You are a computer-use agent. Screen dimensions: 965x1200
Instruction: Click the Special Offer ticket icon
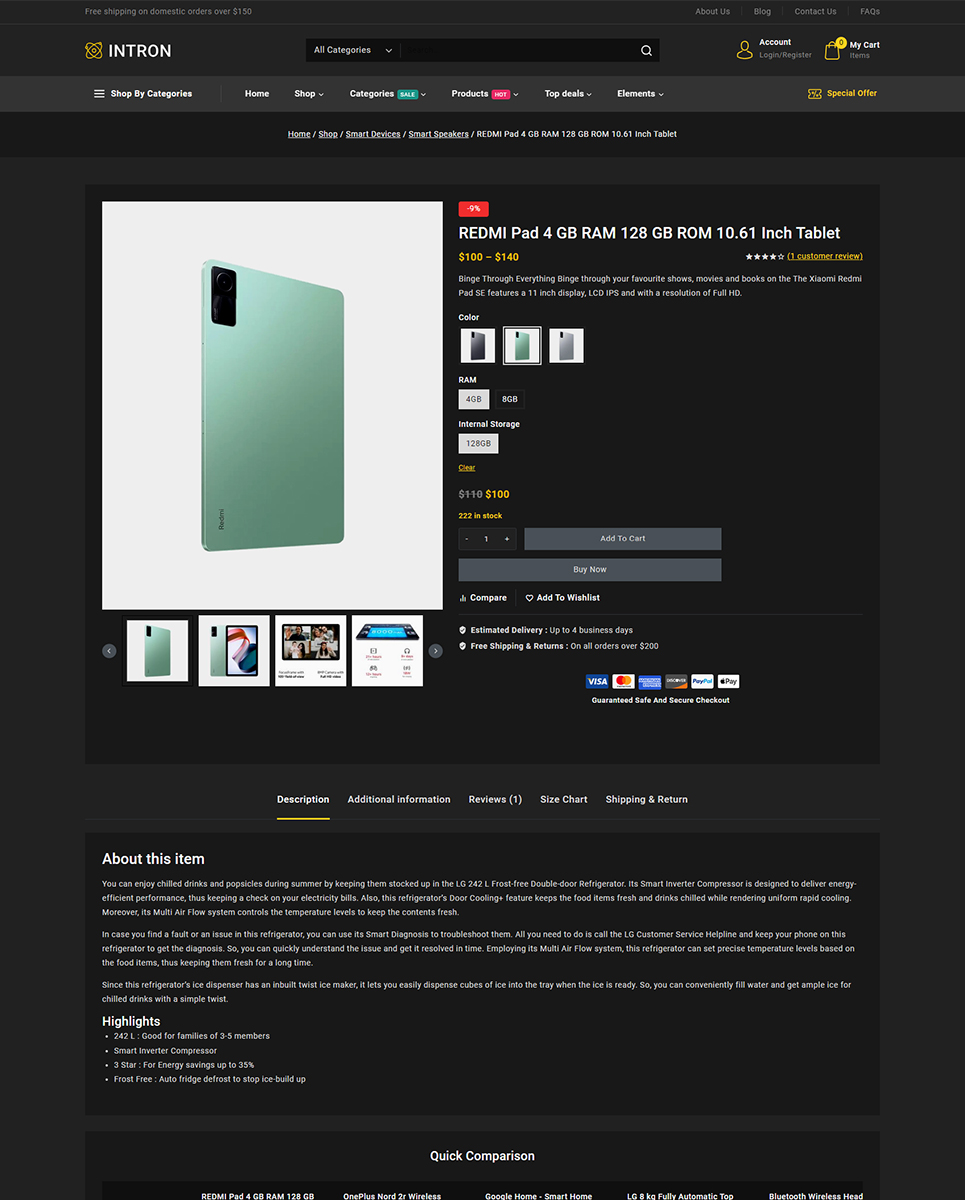815,93
